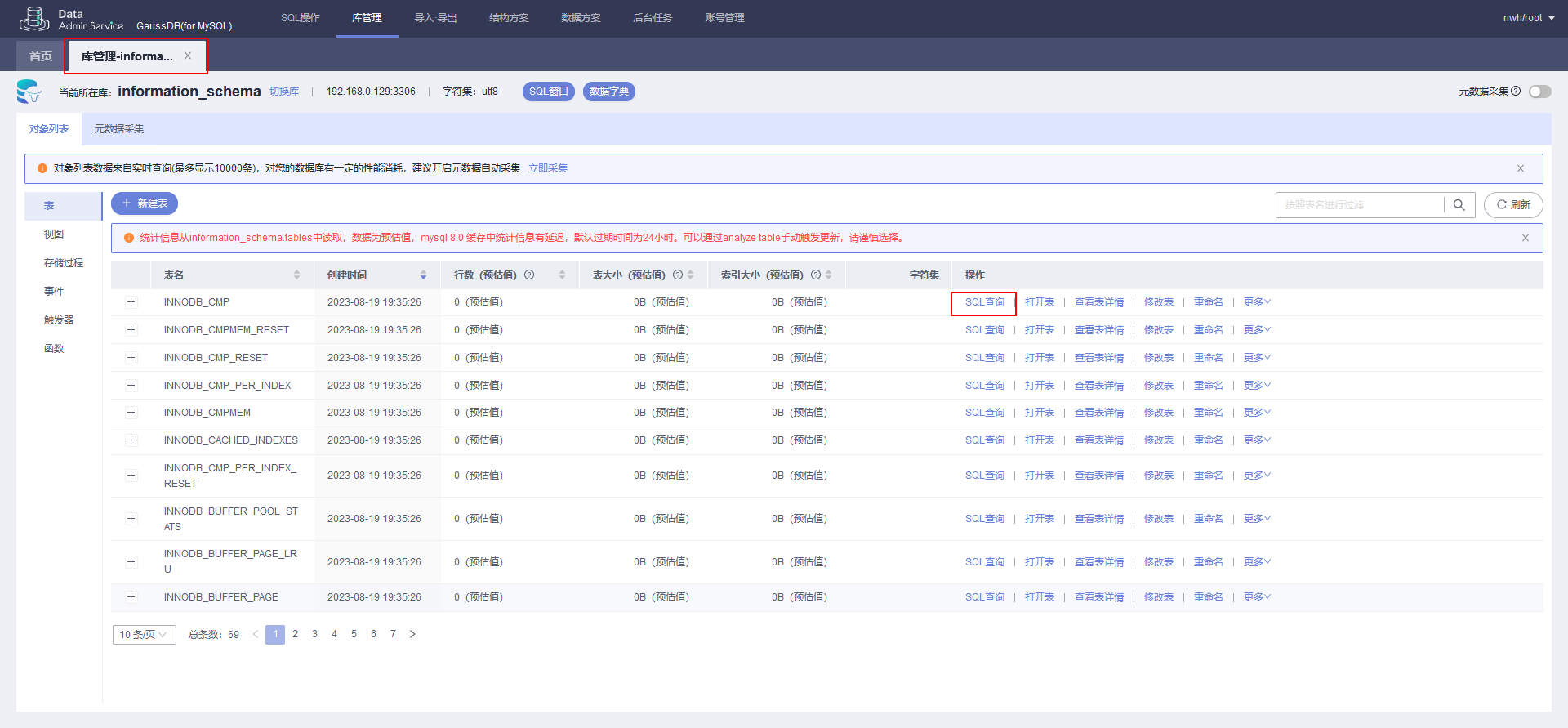Switch to the 首页 tab
Viewport: 1568px width, 728px height.
41,56
